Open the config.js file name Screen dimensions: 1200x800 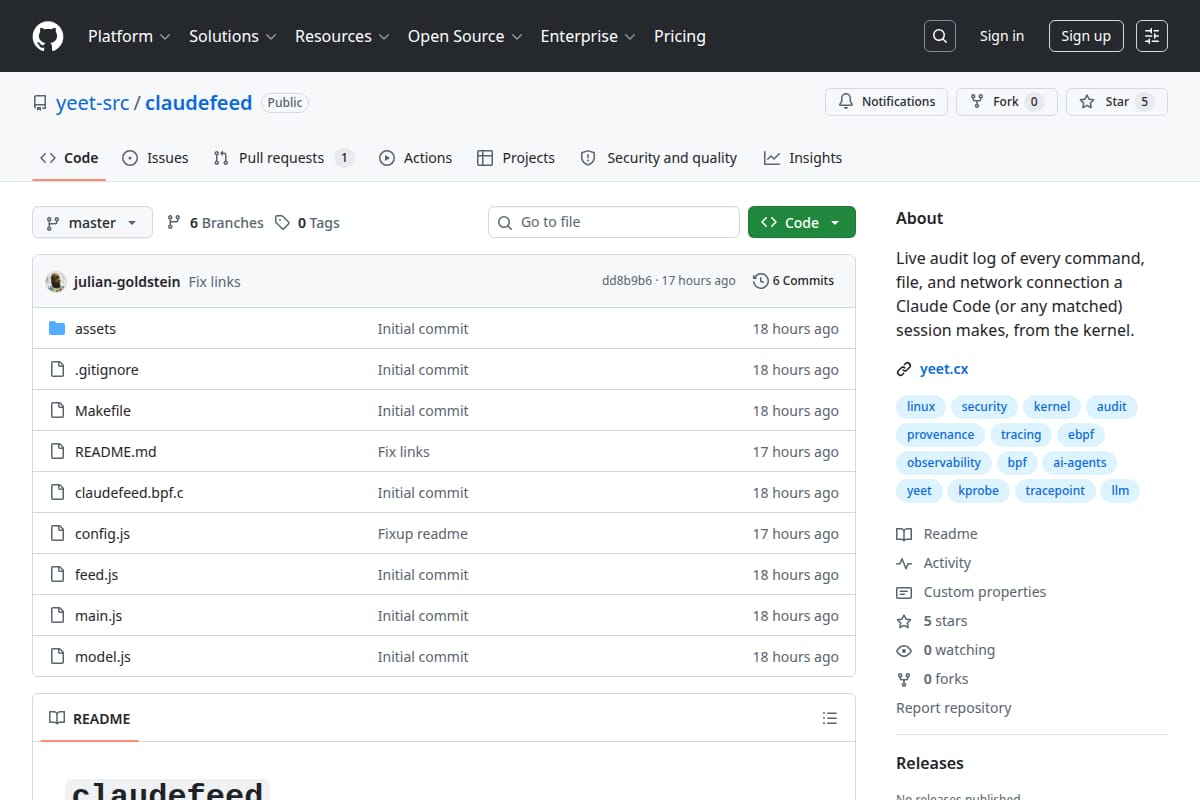(102, 534)
